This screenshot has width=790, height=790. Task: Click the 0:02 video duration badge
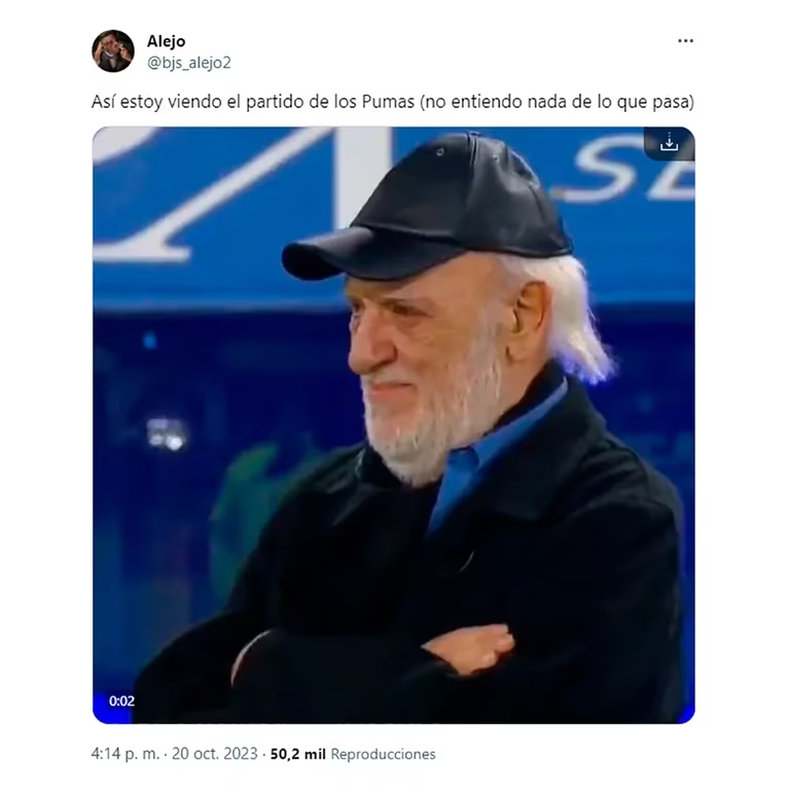(121, 701)
